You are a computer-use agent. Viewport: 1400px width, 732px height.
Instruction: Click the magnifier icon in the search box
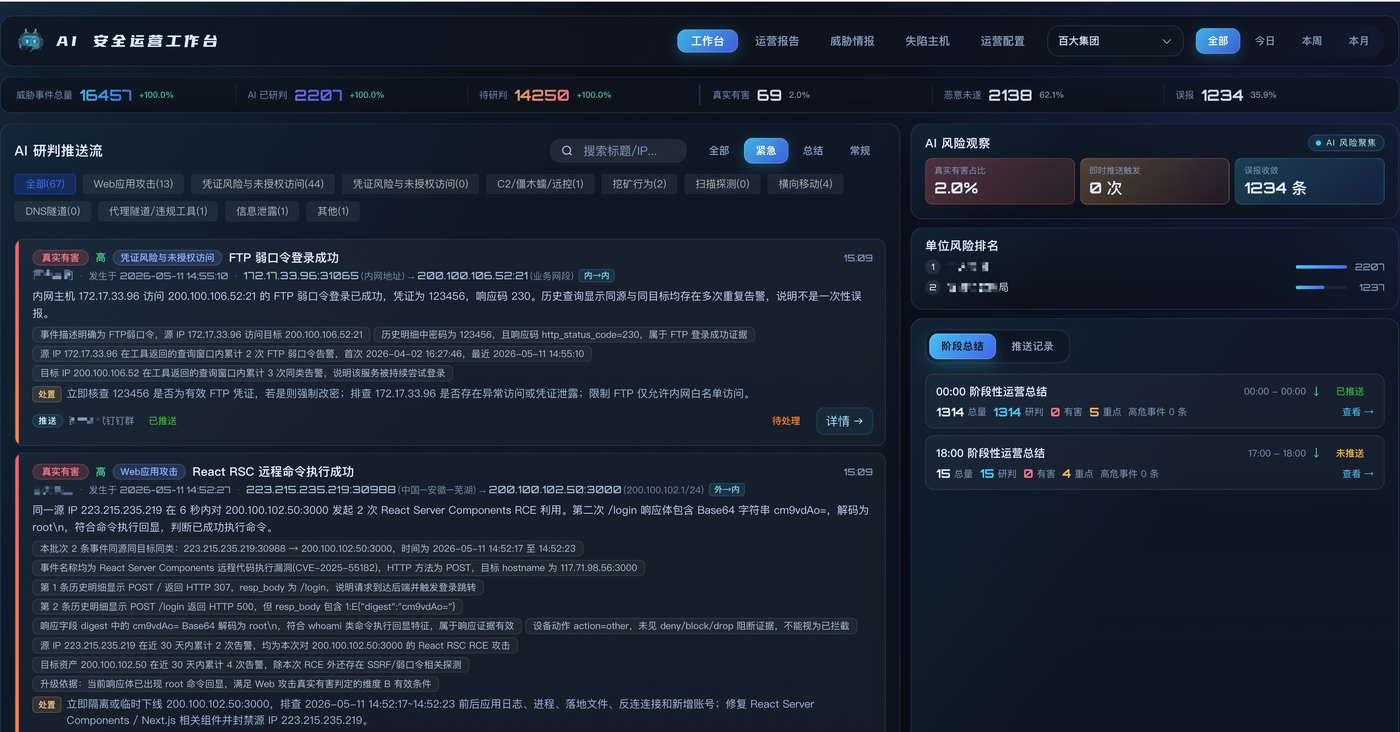(x=567, y=151)
